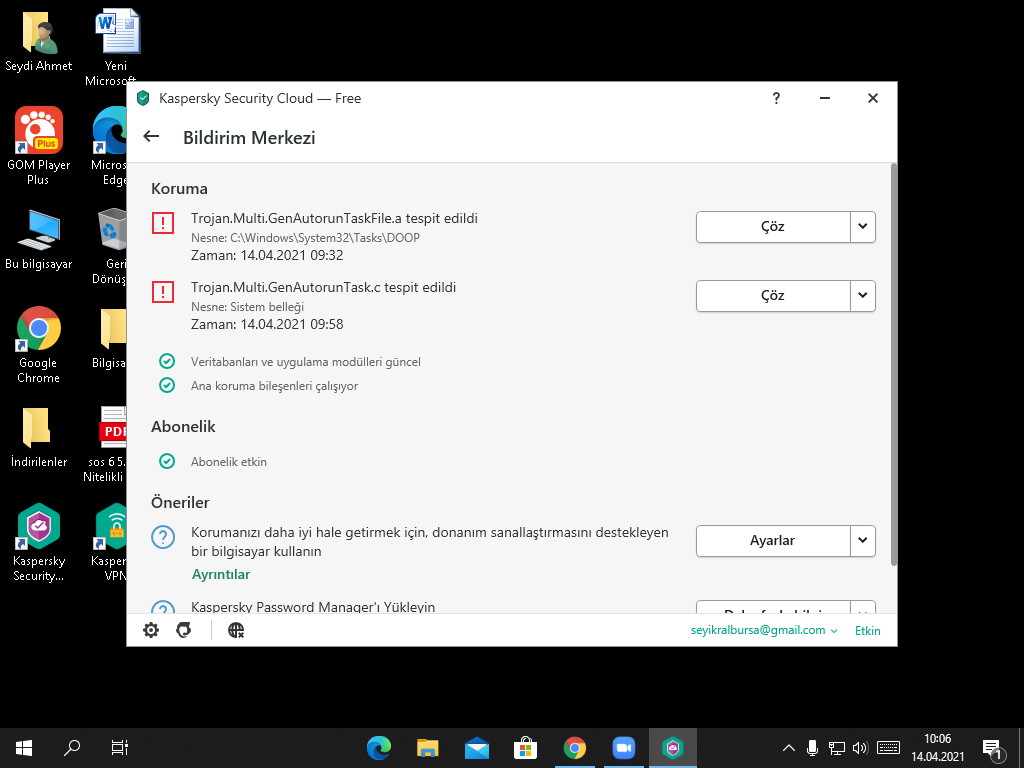Click Kaspersky icon in taskbar
Screen dimensions: 1024x768
(673, 748)
